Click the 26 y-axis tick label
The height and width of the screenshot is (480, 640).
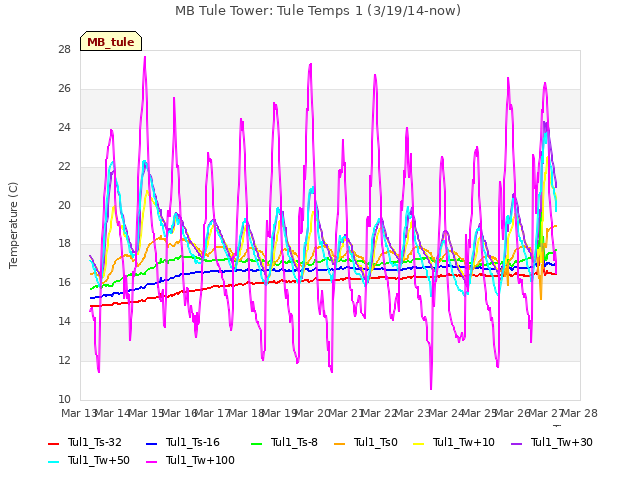tap(64, 89)
